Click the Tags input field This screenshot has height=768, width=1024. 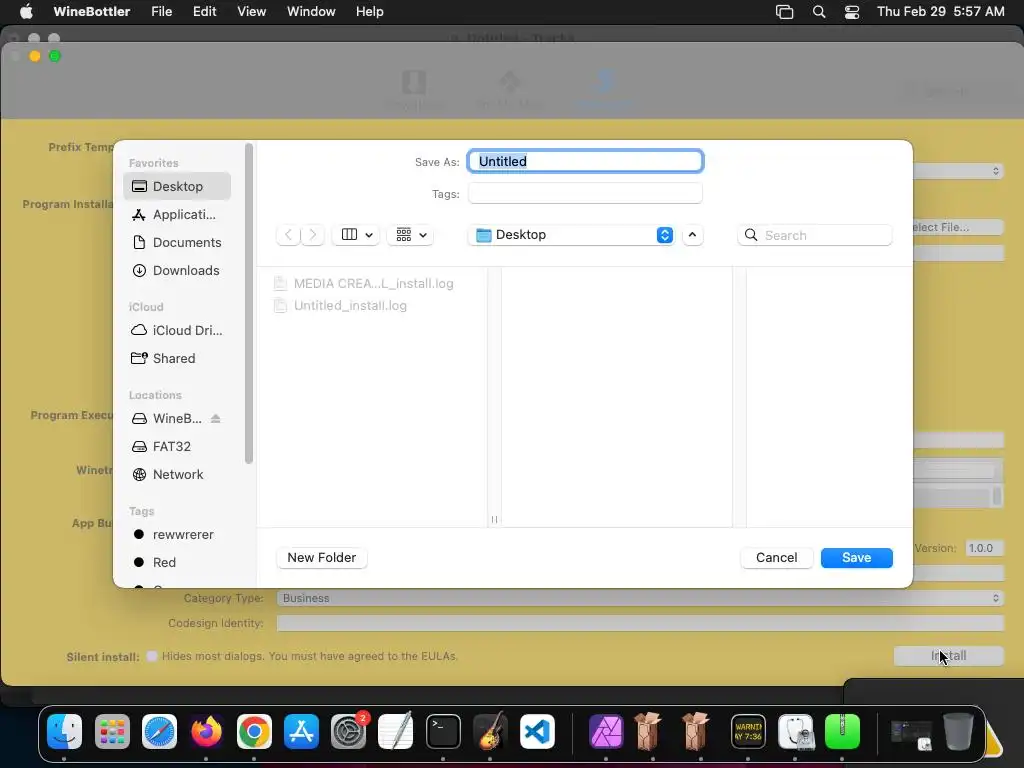(585, 193)
